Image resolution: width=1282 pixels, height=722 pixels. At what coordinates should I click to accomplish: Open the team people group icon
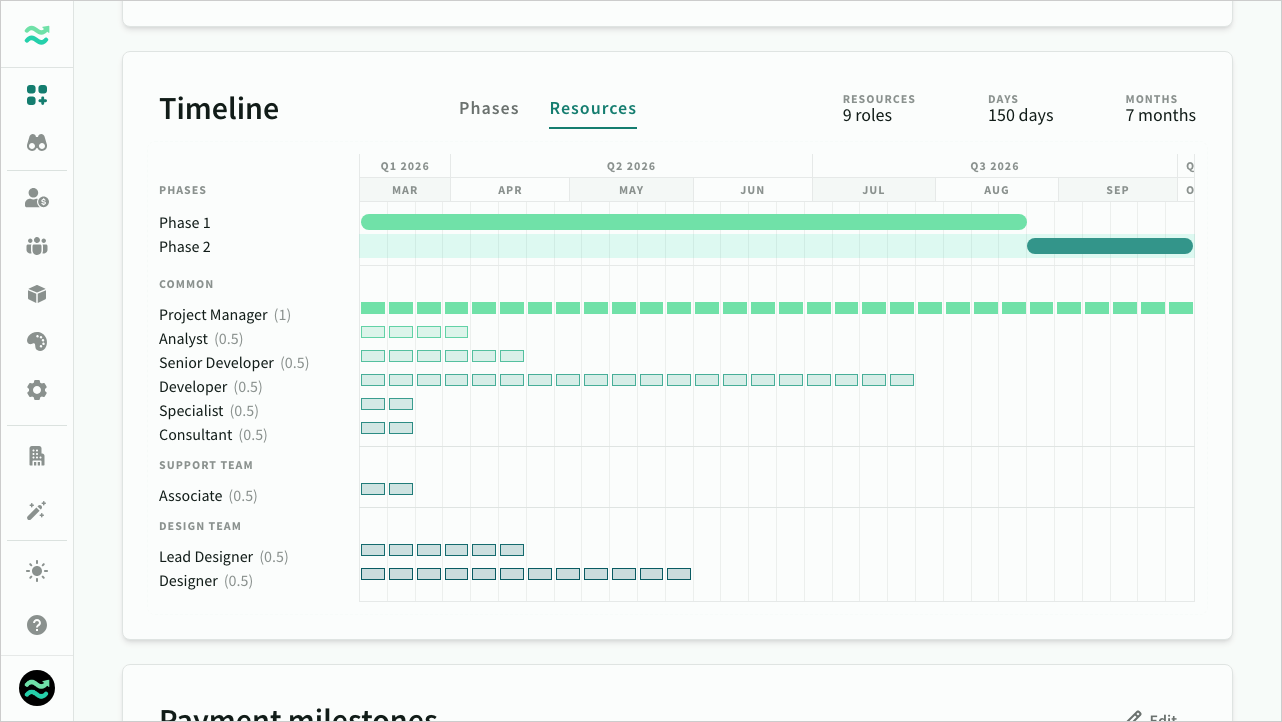pos(37,246)
